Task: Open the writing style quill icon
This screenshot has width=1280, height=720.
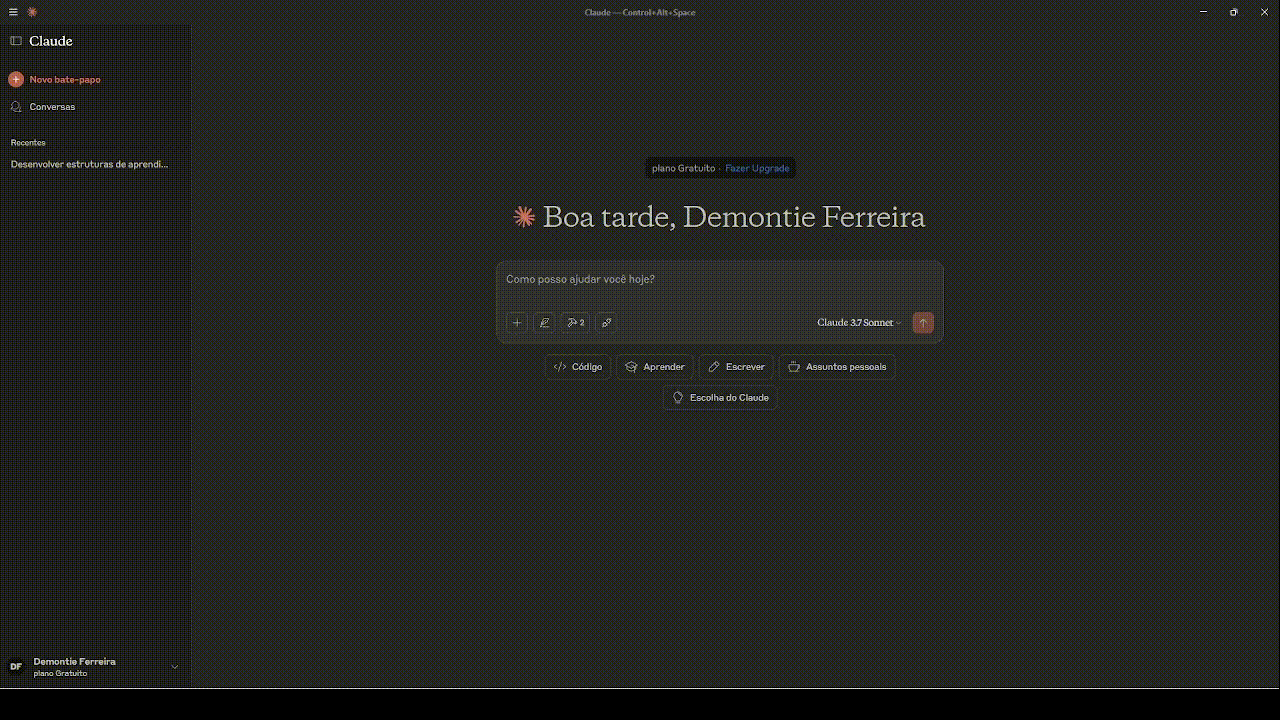Action: 544,322
